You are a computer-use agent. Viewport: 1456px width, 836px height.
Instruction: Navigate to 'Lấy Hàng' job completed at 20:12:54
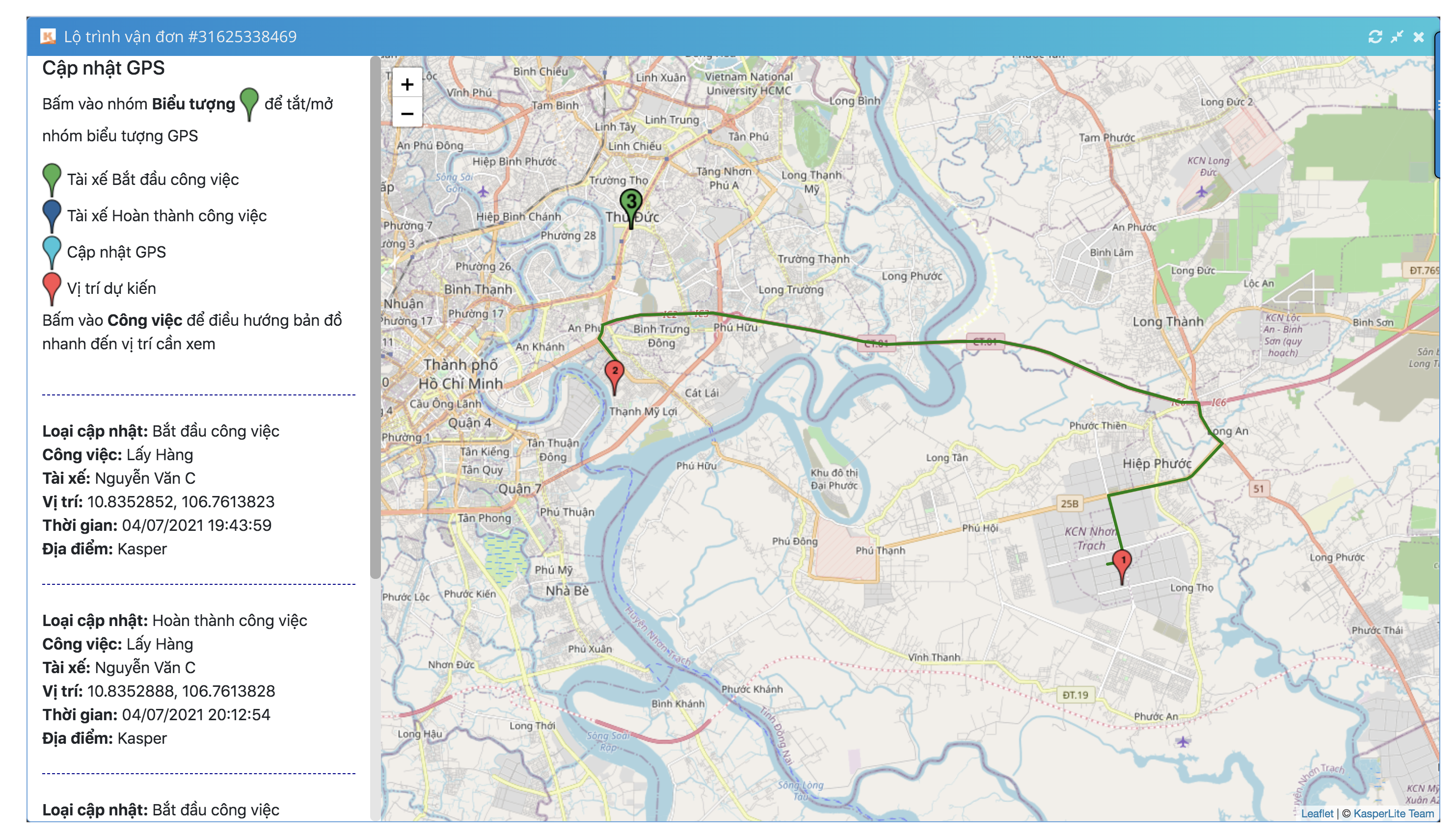tap(159, 644)
